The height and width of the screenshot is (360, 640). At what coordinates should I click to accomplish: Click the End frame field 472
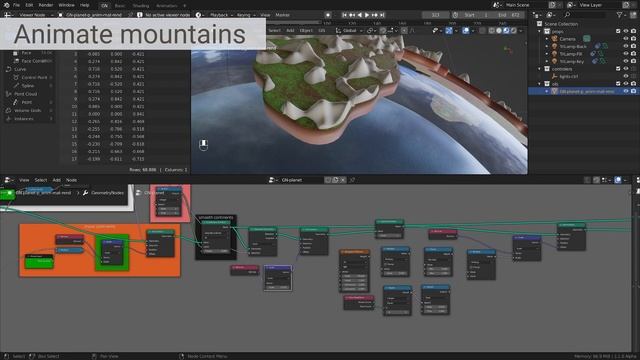pyautogui.click(x=508, y=15)
